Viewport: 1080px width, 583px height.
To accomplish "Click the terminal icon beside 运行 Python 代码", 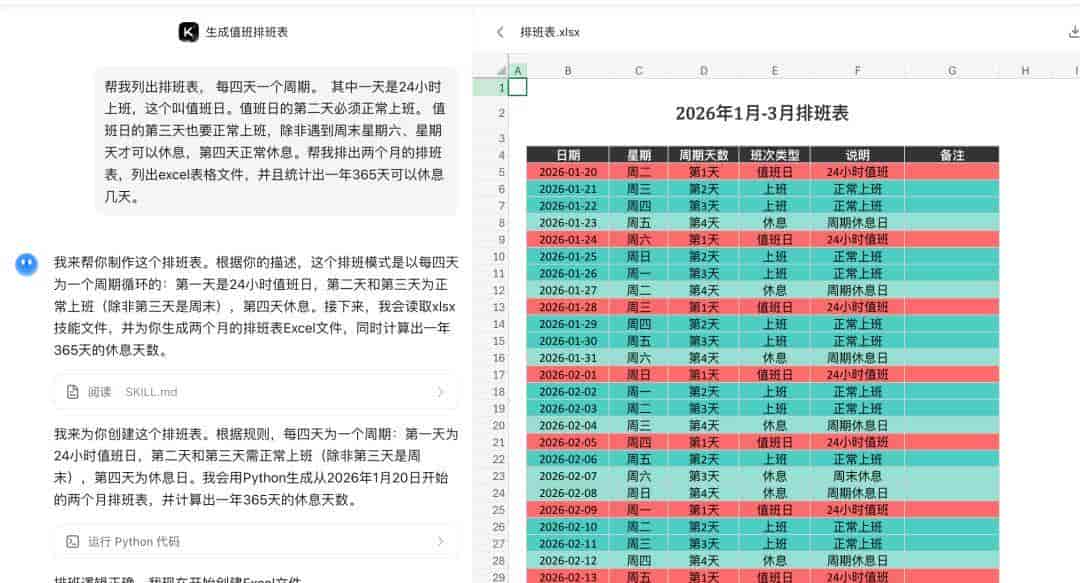I will [x=72, y=542].
